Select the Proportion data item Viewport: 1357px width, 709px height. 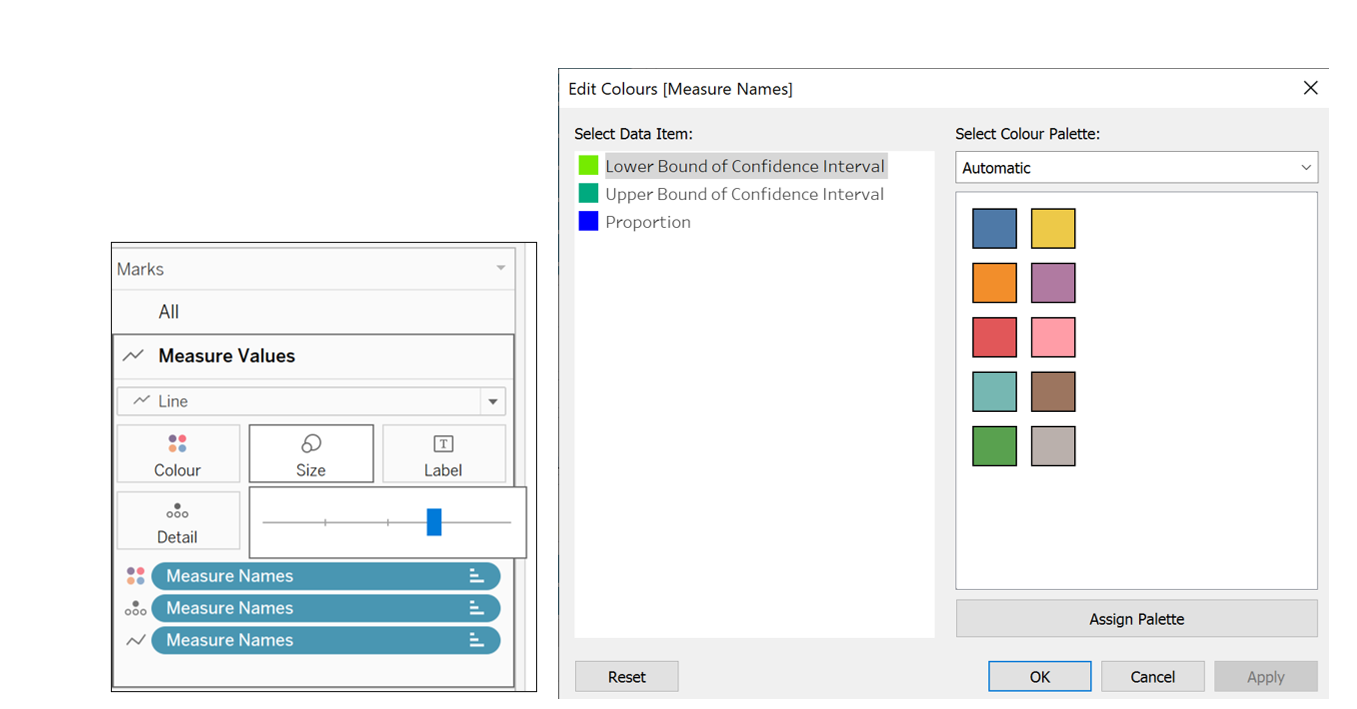coord(647,222)
